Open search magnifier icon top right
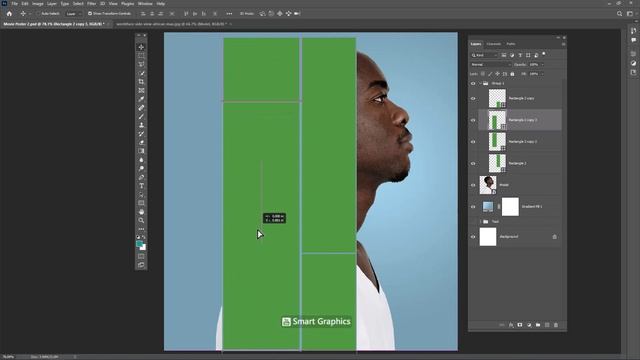The image size is (640, 360). tap(619, 13)
